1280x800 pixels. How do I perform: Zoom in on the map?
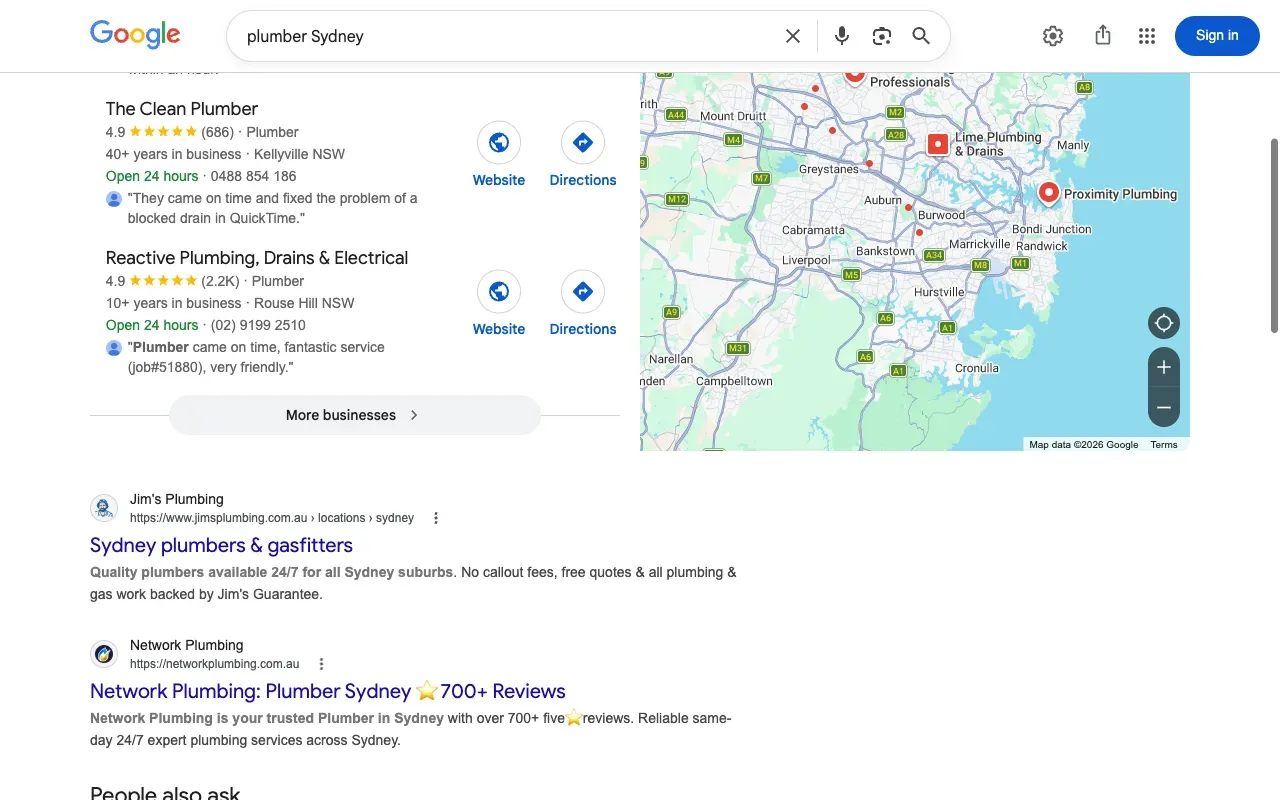point(1164,367)
